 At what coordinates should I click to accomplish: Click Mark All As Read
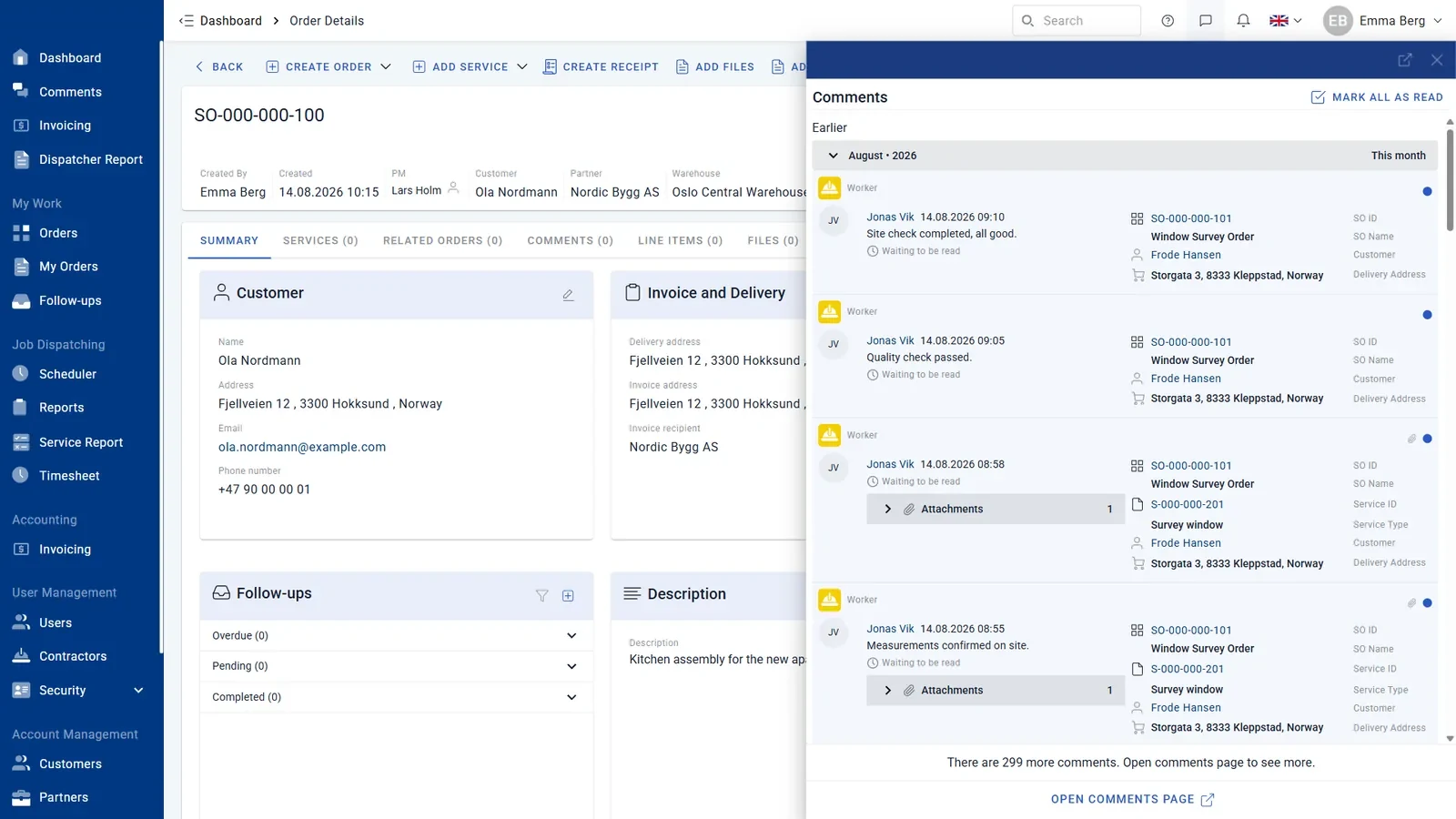tap(1377, 97)
